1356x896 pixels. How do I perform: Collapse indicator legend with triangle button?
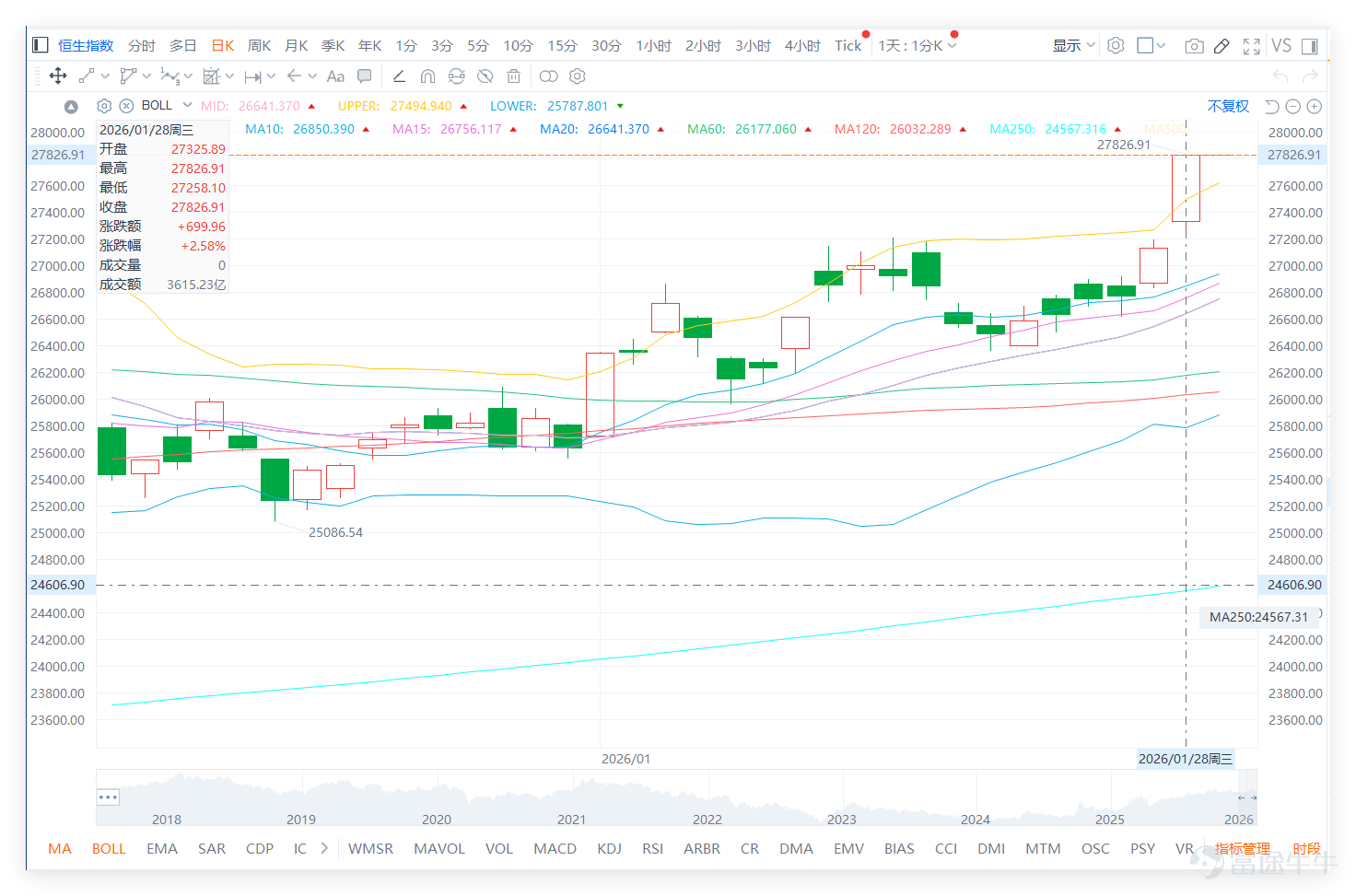click(x=71, y=107)
